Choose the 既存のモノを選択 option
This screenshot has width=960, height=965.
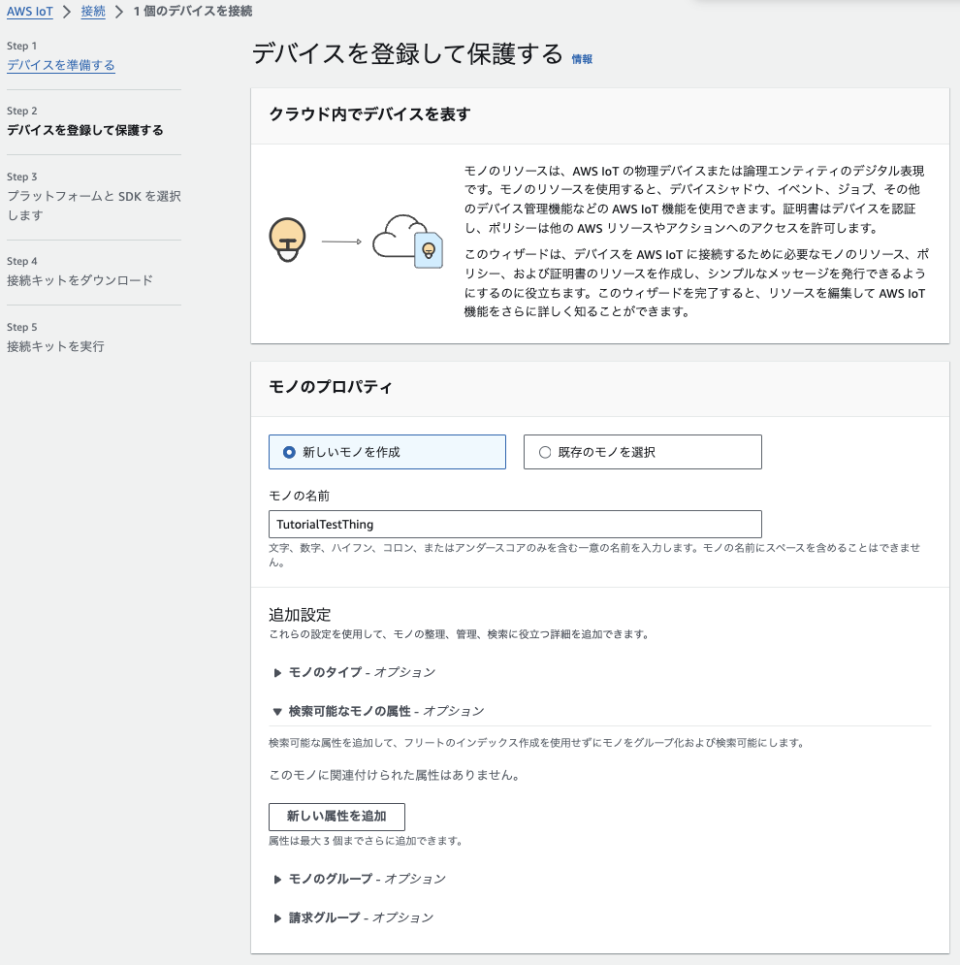pyautogui.click(x=542, y=452)
